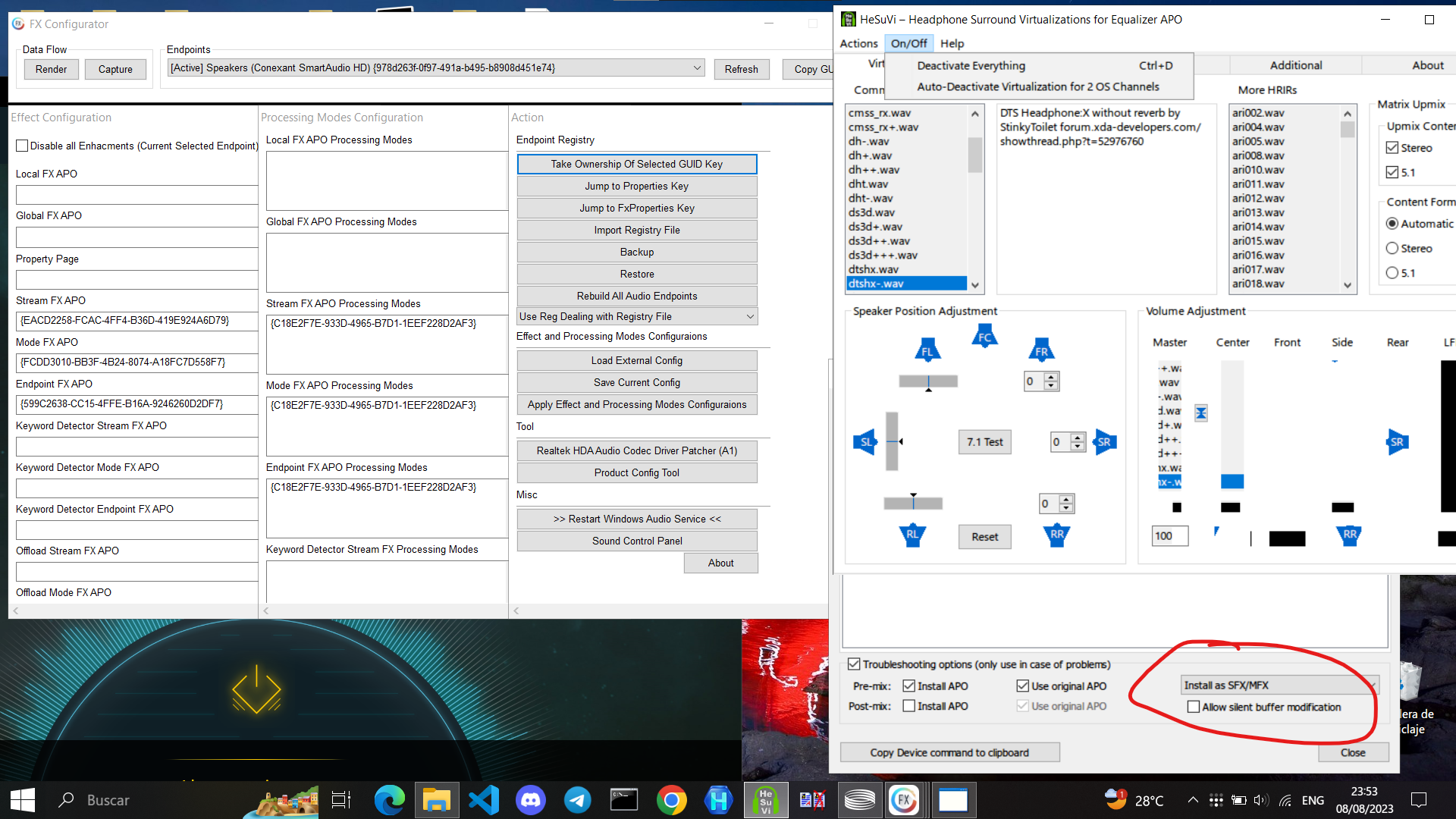Enable Disable all Enhancements checkbox
1456x819 pixels.
click(22, 146)
